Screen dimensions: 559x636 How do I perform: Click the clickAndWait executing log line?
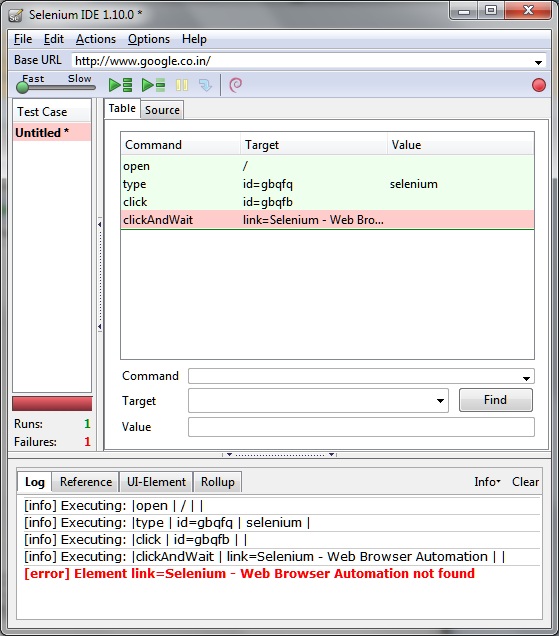(x=264, y=556)
